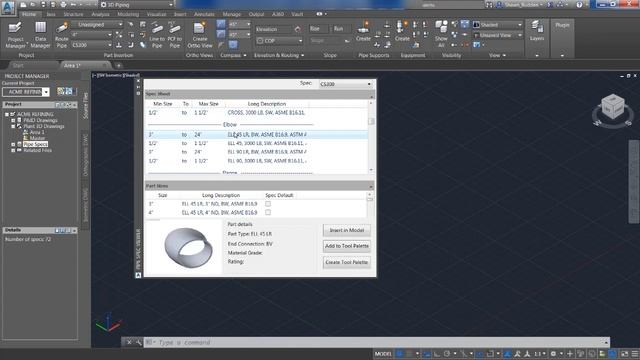The image size is (640, 360).
Task: Run the PCF to Pipe tool
Action: [x=175, y=35]
